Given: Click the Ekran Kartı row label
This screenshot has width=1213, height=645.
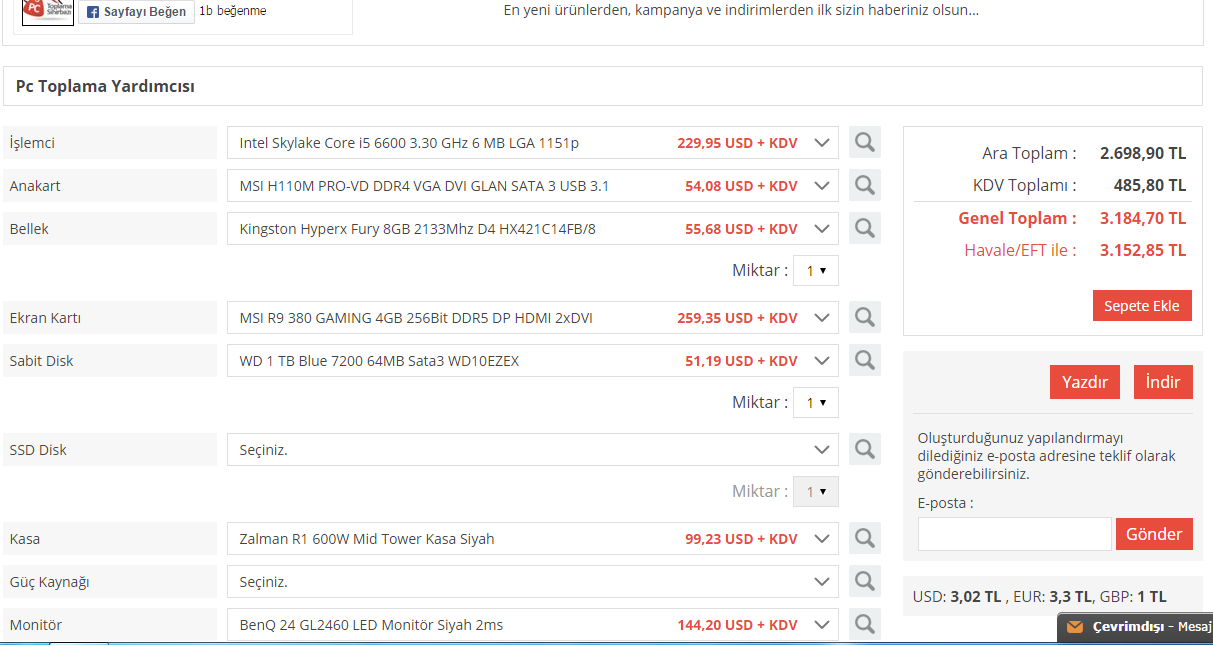Looking at the screenshot, I should click(x=45, y=318).
